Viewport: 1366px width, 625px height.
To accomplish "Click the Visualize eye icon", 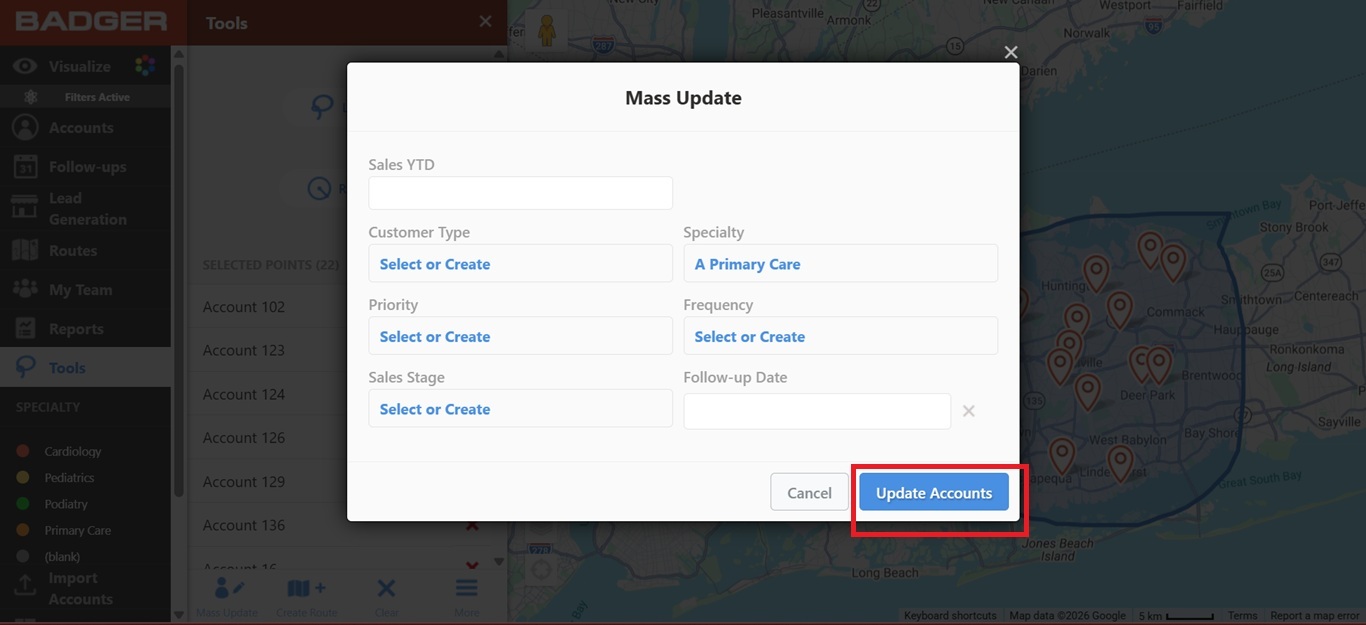I will [25, 66].
